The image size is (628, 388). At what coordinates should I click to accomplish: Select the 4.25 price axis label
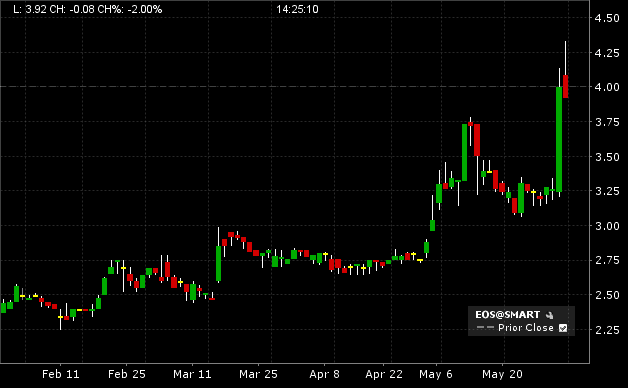(607, 53)
